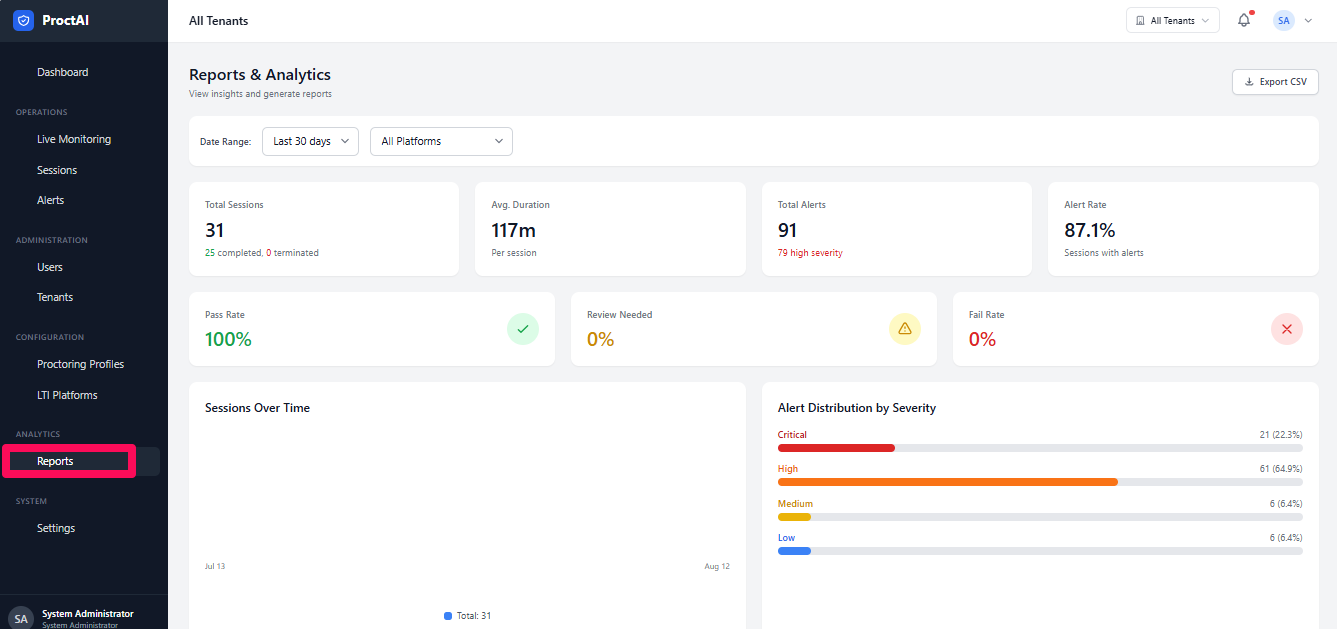Click the green Pass Rate checkmark icon
The height and width of the screenshot is (629, 1337).
[x=523, y=329]
